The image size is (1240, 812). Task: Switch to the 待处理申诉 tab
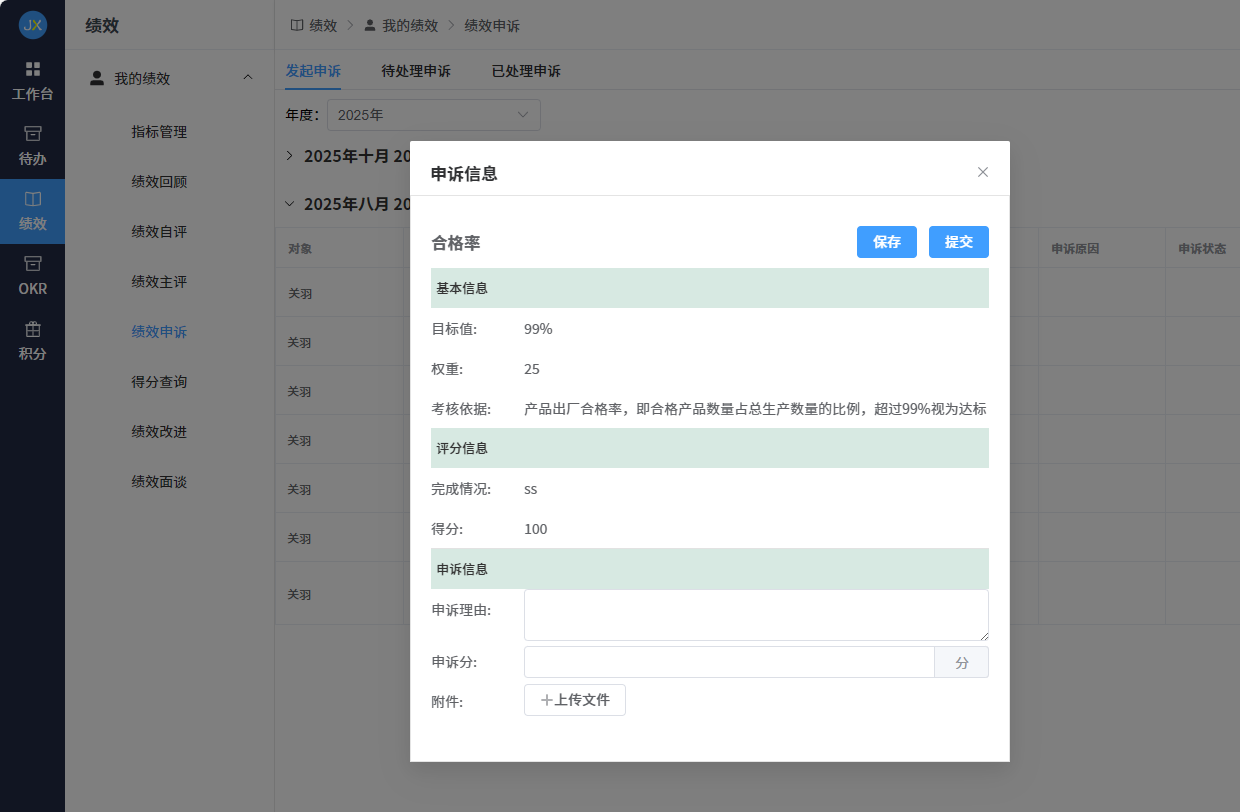pos(416,71)
